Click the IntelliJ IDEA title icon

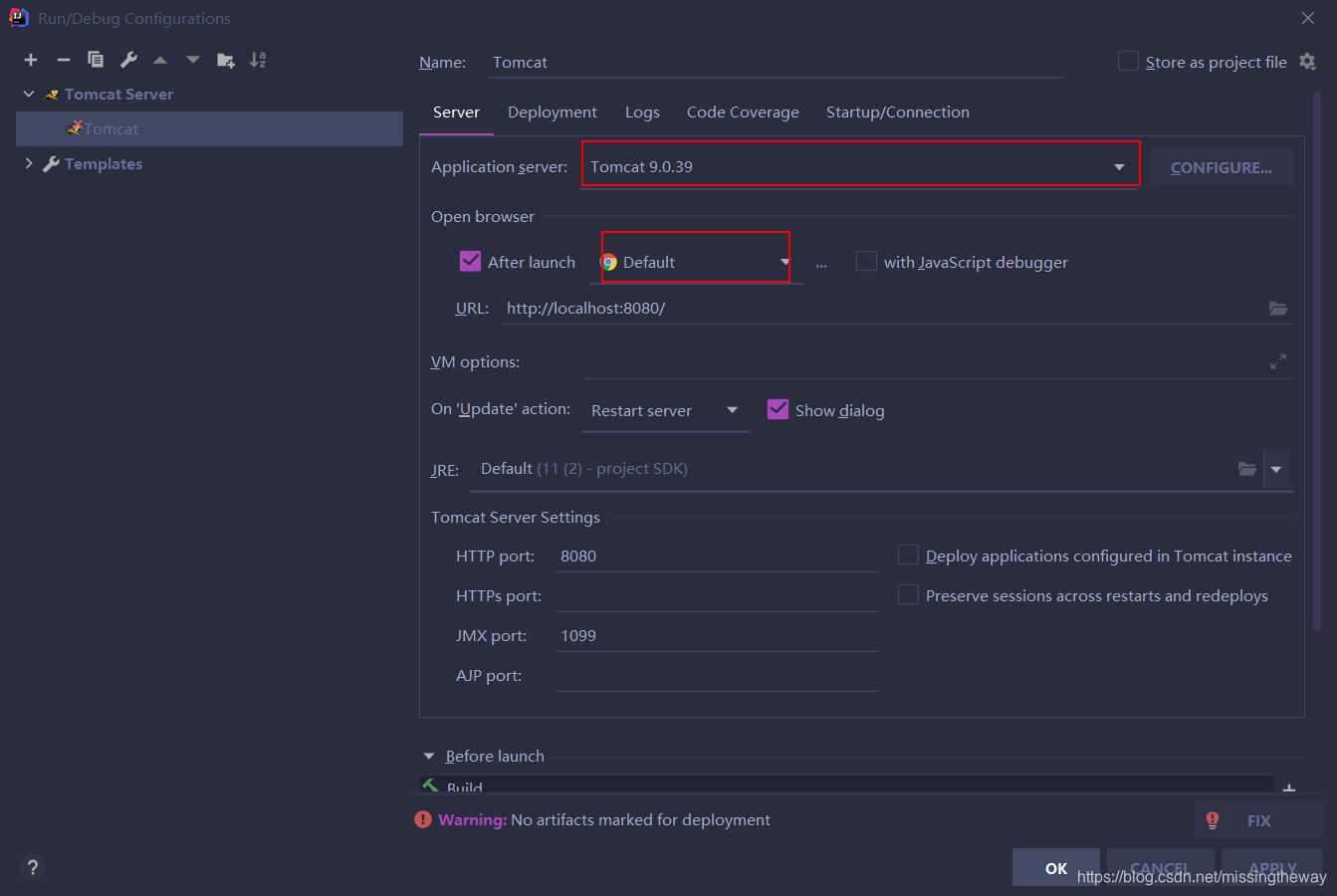(x=18, y=17)
